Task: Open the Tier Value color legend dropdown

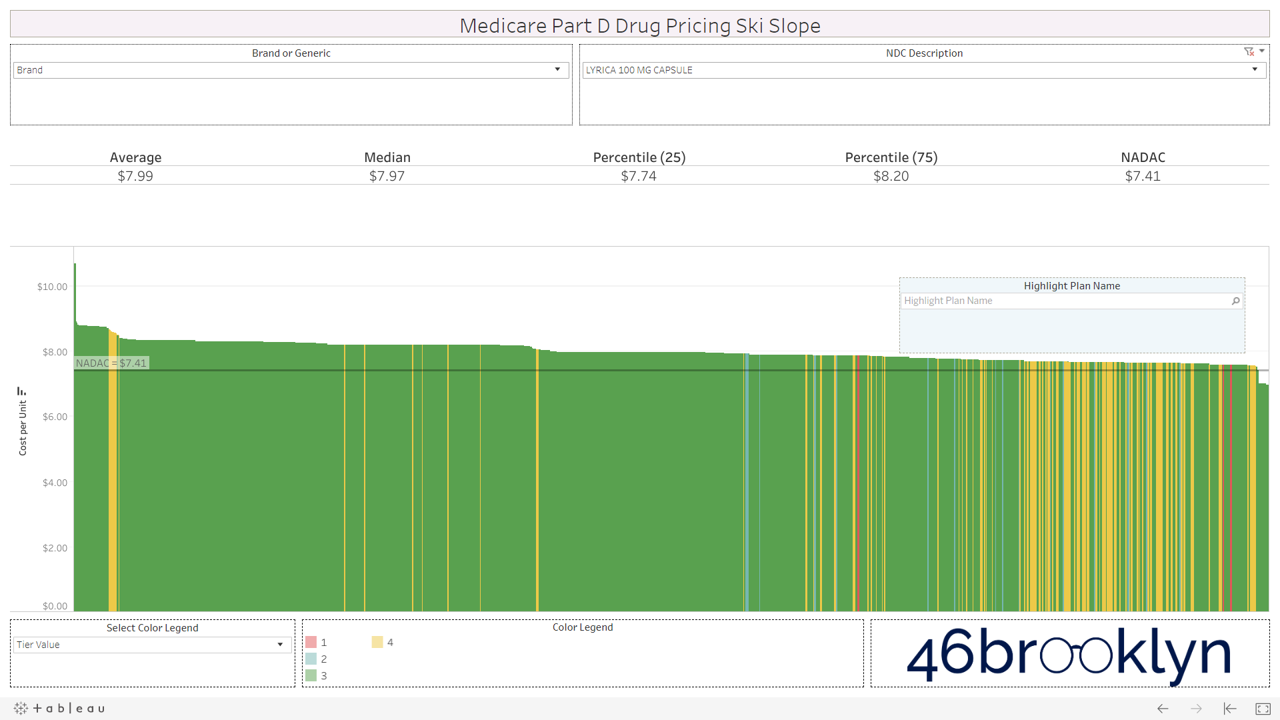Action: [152, 645]
